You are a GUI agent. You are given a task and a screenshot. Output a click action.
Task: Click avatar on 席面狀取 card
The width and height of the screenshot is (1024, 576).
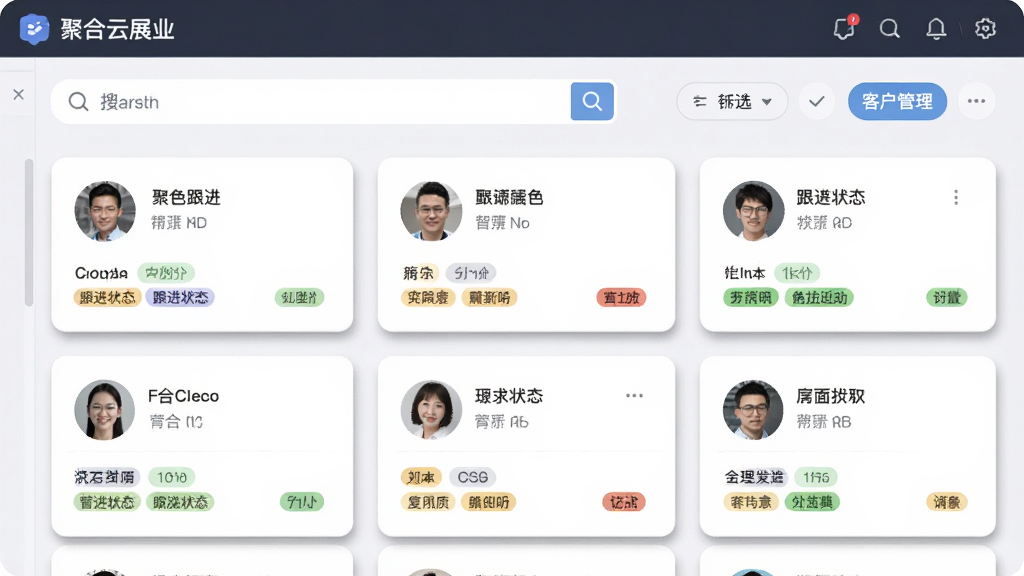[753, 410]
